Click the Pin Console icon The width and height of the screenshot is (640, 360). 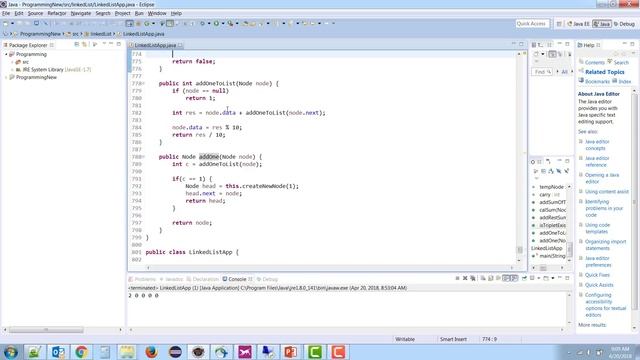[524, 278]
